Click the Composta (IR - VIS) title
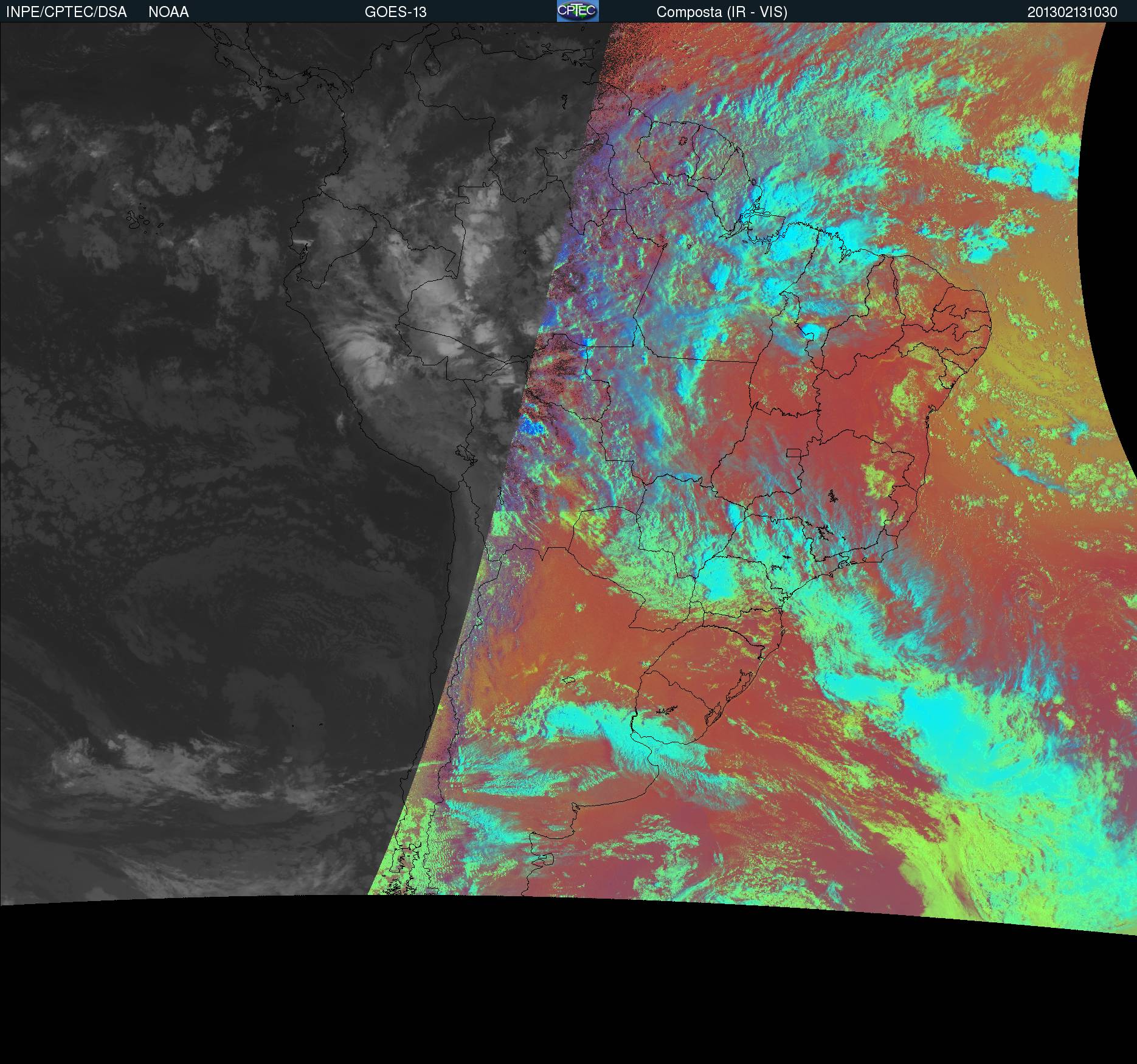This screenshot has height=1064, width=1137. tap(722, 12)
